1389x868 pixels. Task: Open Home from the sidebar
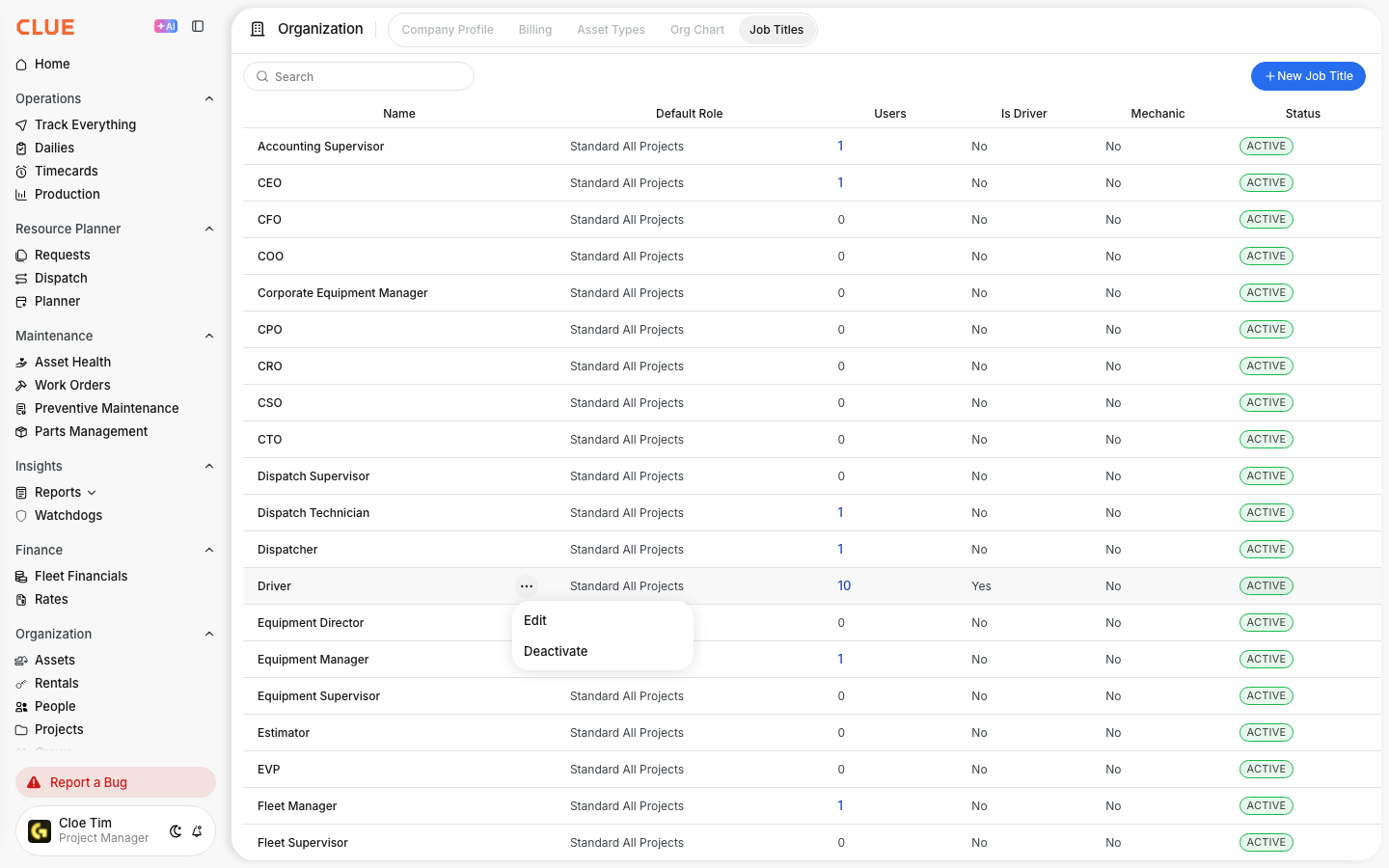click(52, 64)
